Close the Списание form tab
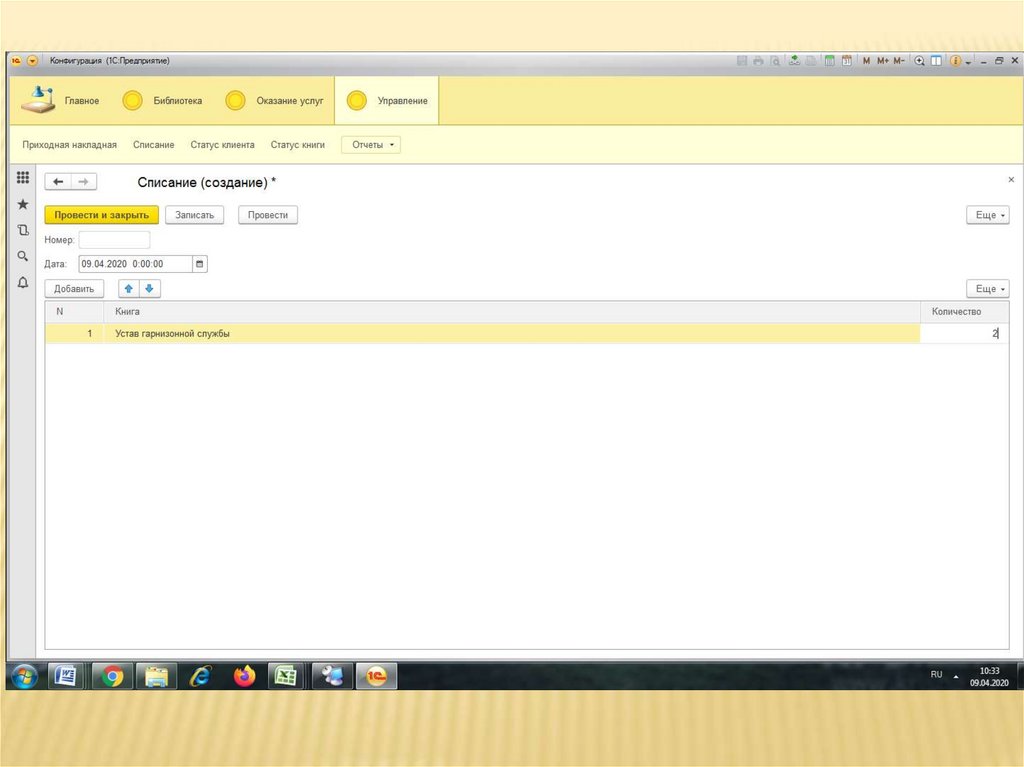This screenshot has width=1024, height=767. (1011, 180)
